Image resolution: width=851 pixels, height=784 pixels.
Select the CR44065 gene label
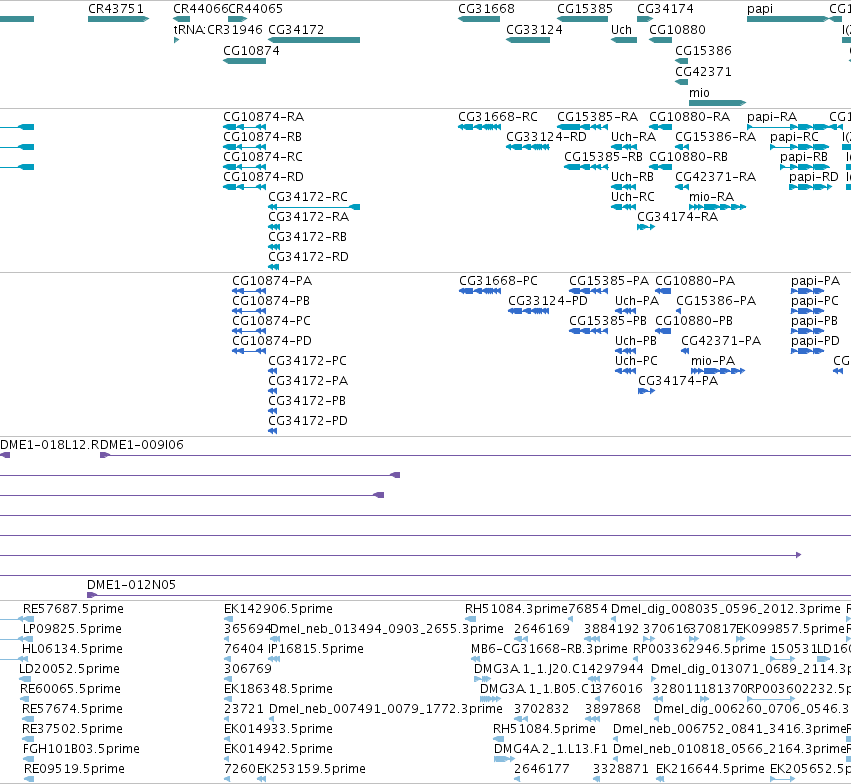256,9
